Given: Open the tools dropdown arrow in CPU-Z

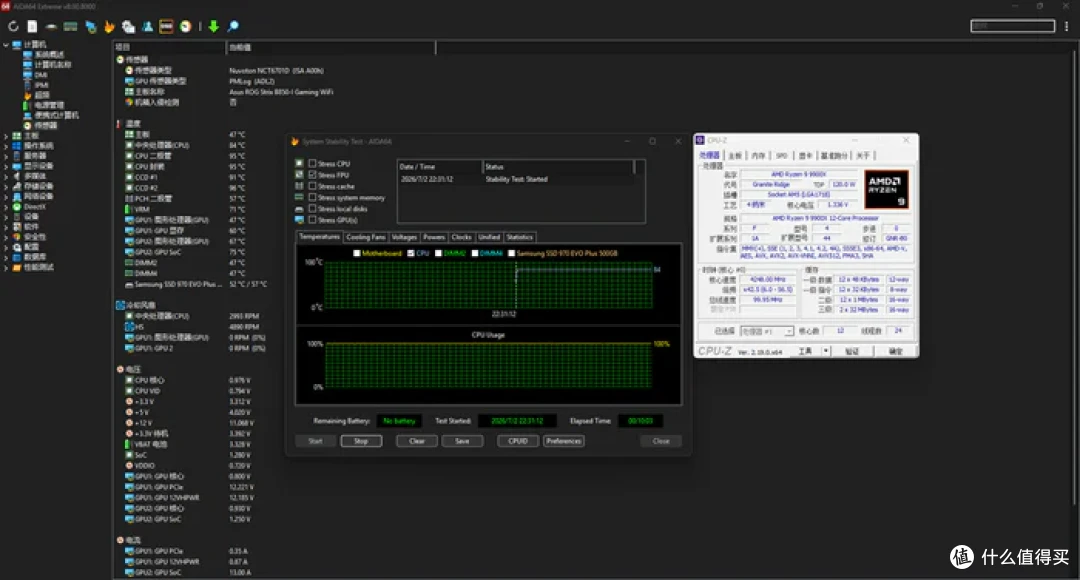Looking at the screenshot, I should 826,351.
